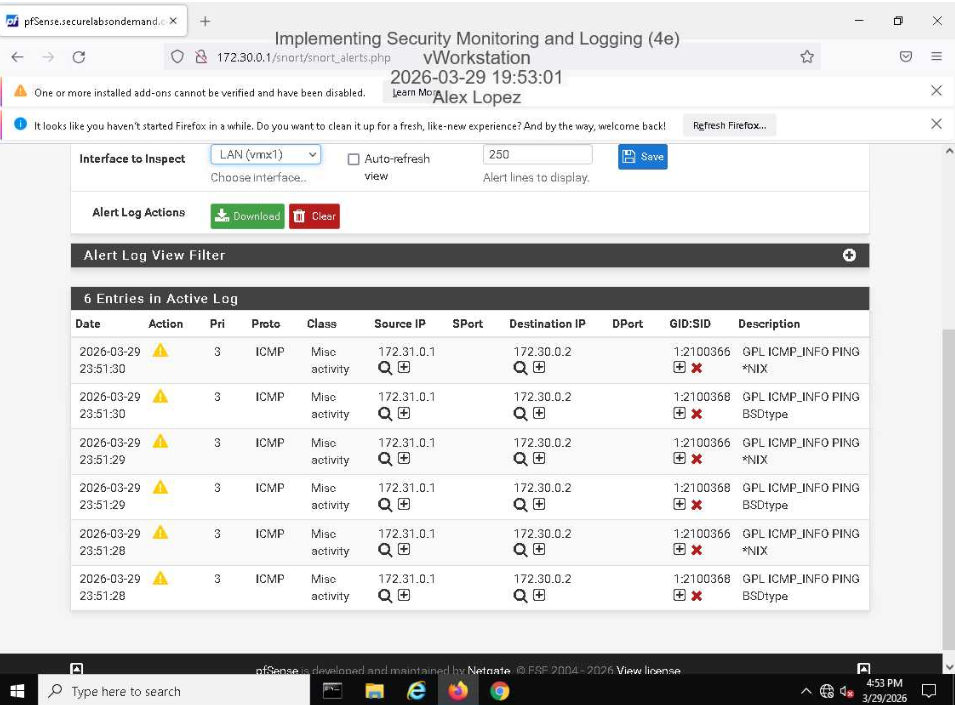Open the magnifier icon beside source IP 172.31.0.1
Viewport: 955px width, 705px height.
(x=382, y=368)
